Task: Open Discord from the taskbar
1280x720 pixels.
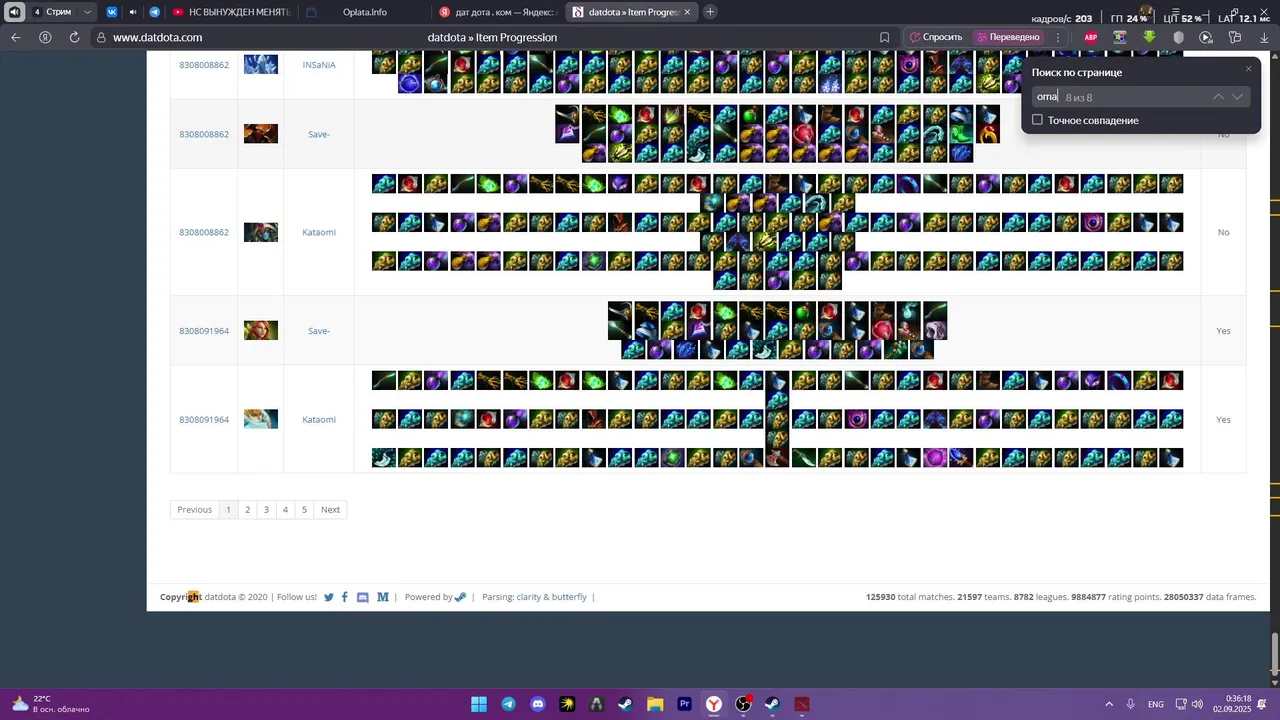Action: 538,704
